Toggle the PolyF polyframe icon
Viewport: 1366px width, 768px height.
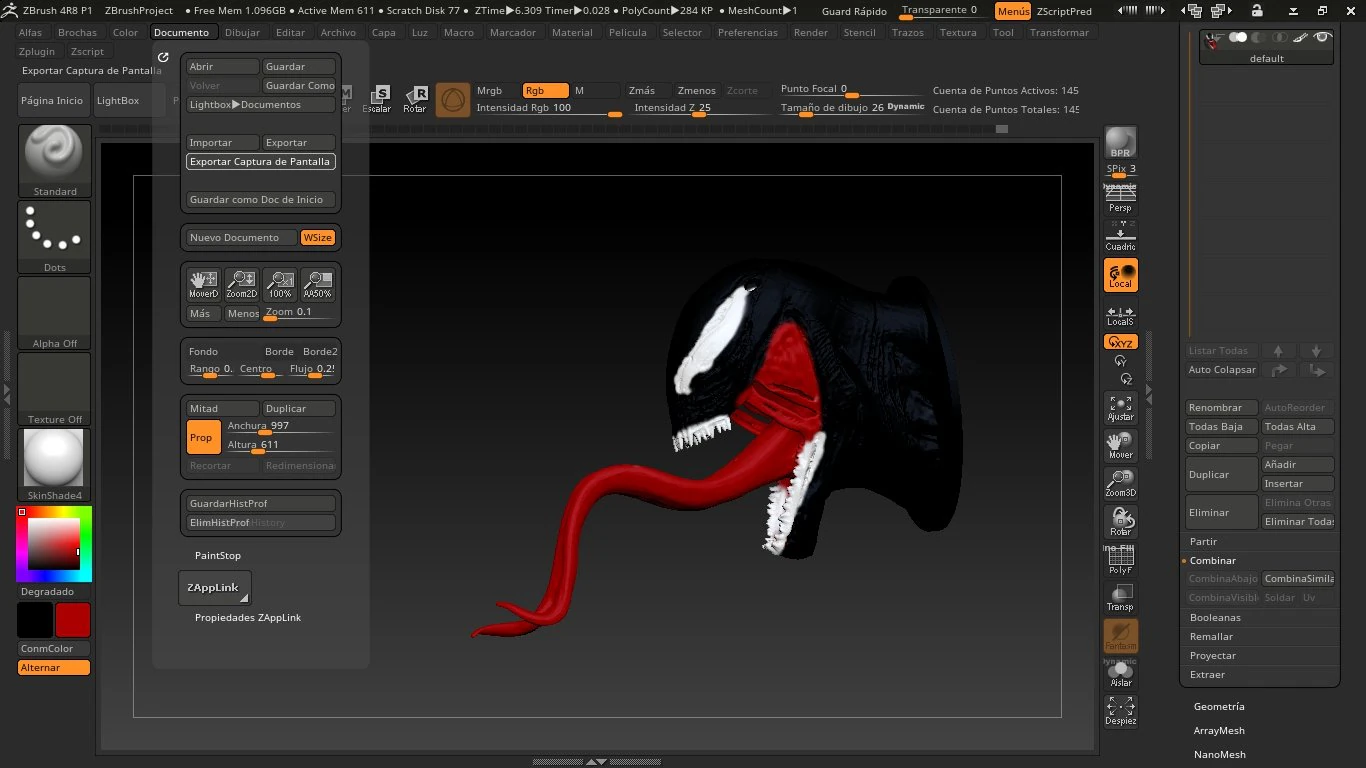1120,560
